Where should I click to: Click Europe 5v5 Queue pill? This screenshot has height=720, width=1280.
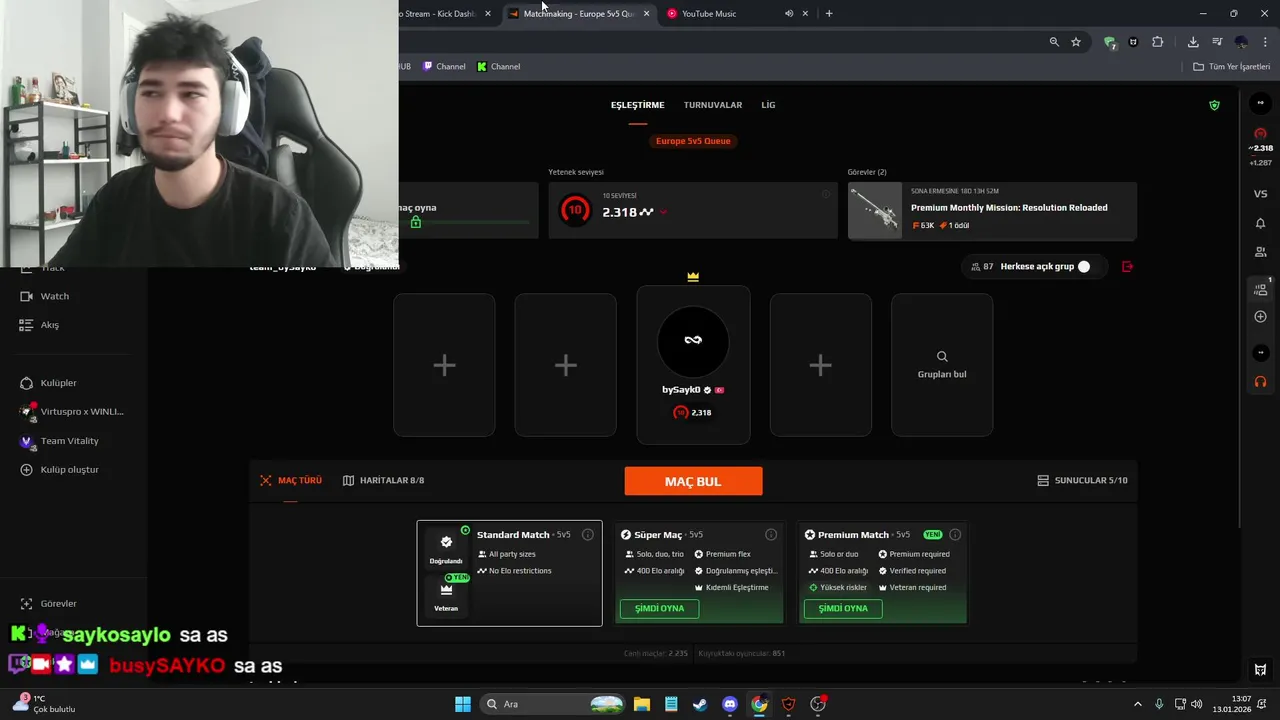tap(693, 141)
